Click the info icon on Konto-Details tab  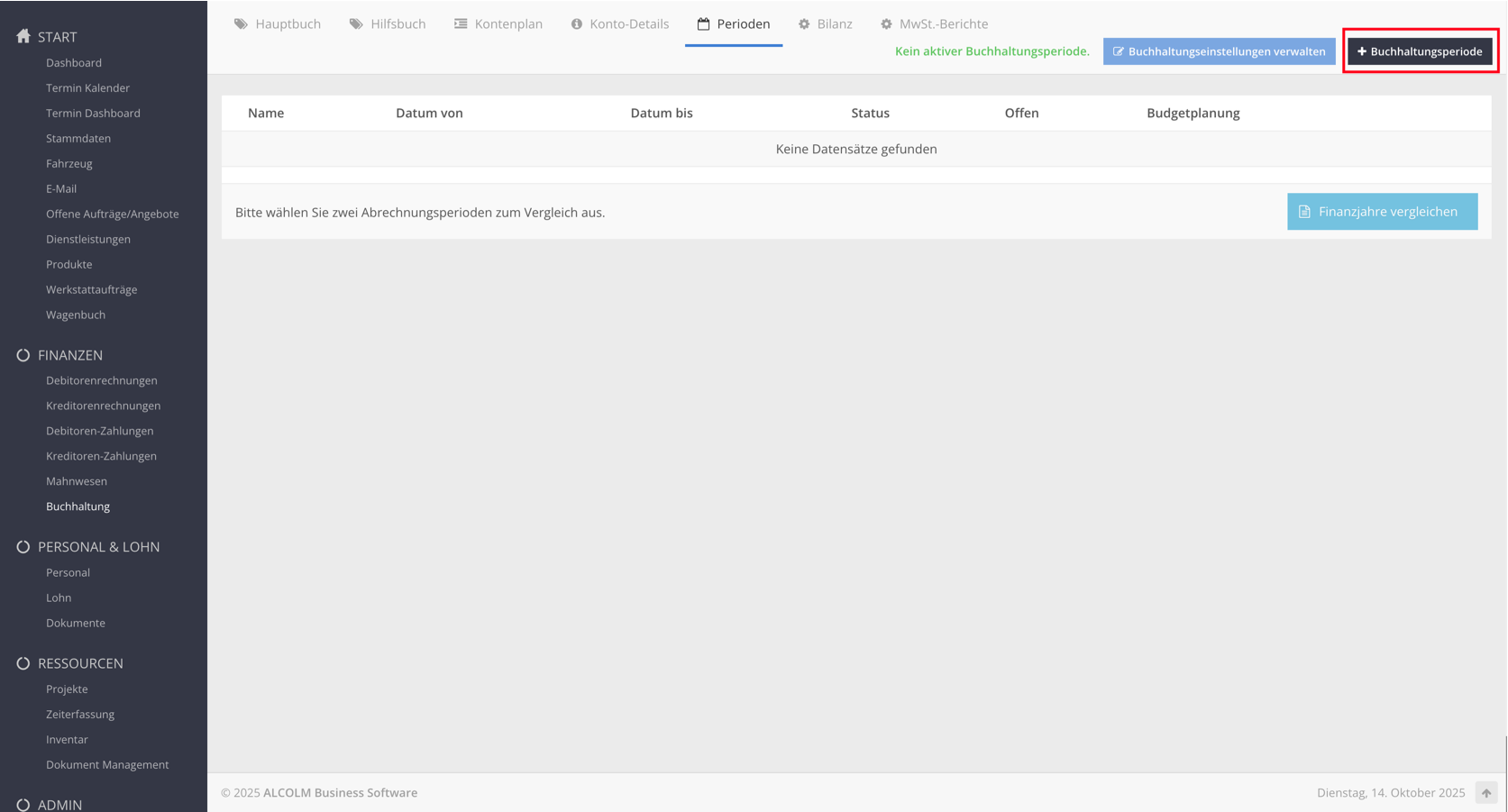tap(577, 24)
